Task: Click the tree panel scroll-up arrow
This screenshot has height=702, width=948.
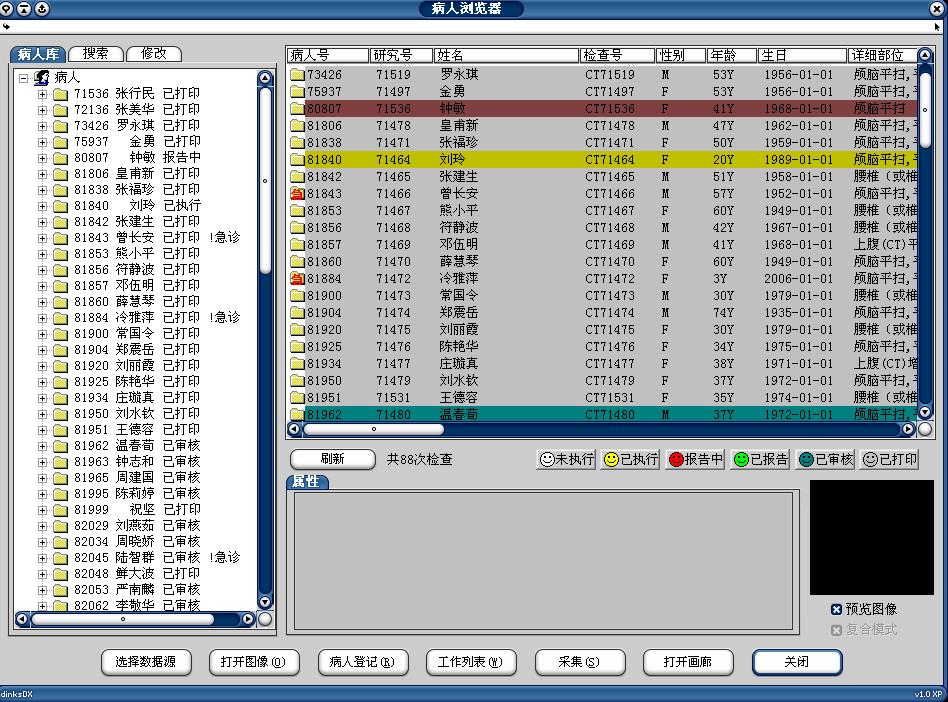Action: pyautogui.click(x=265, y=78)
